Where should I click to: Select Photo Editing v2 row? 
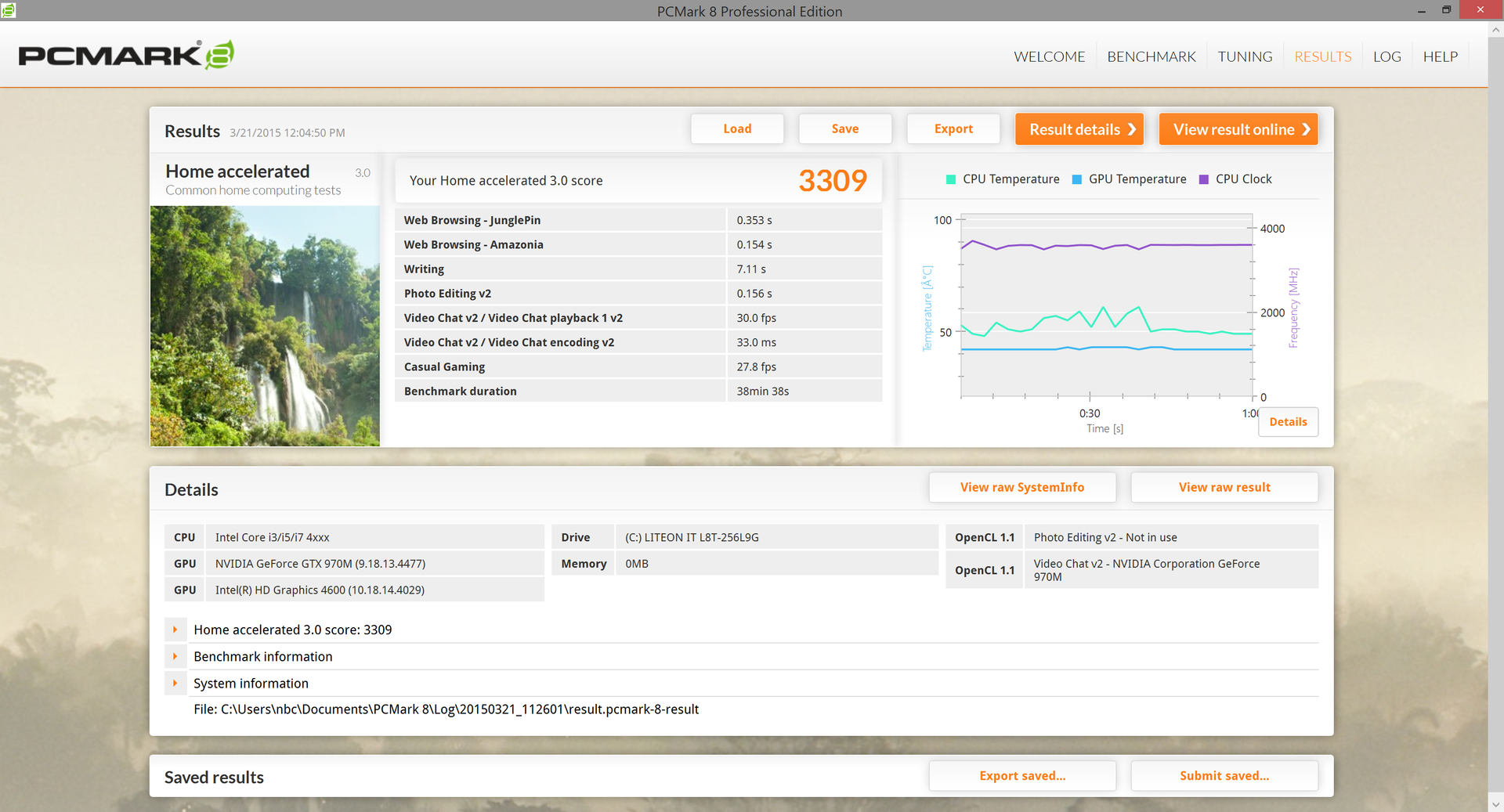tap(638, 293)
